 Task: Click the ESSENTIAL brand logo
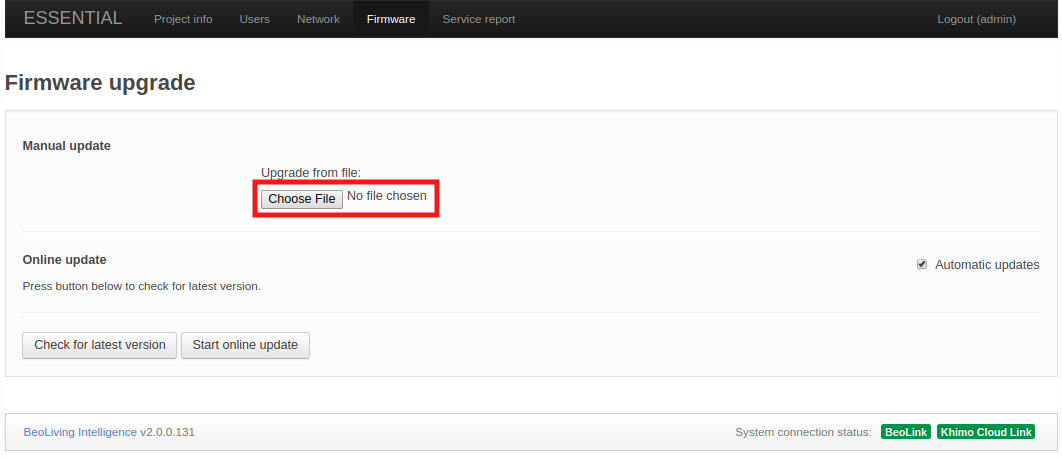(73, 19)
